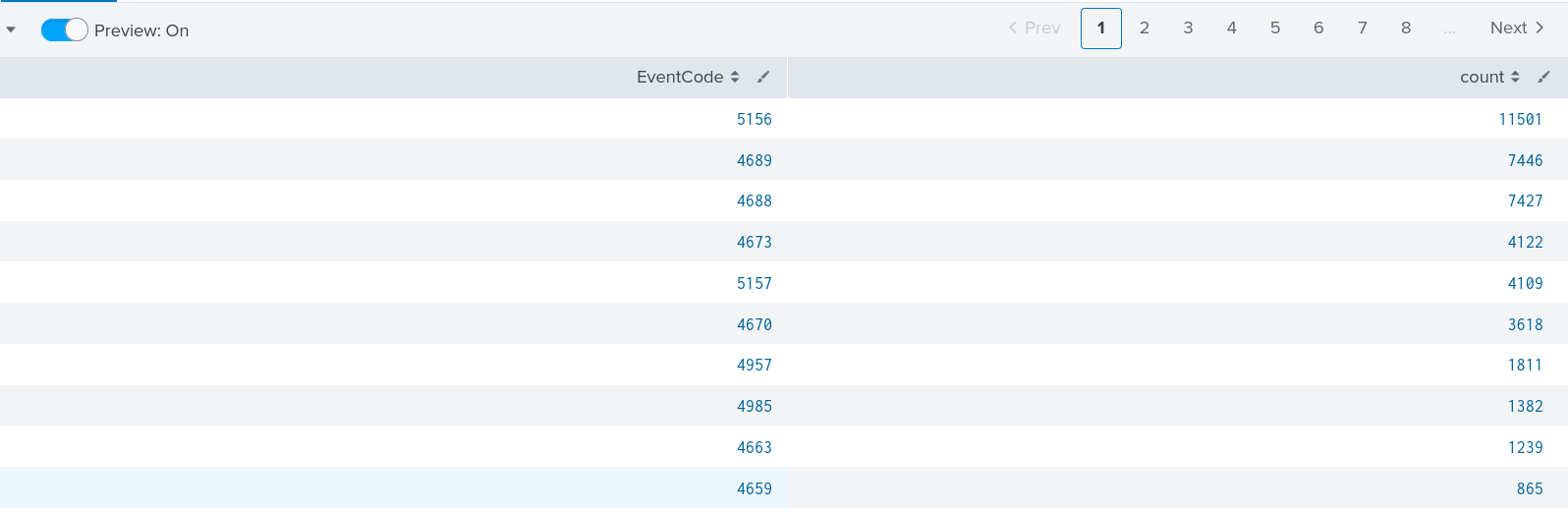Select EventCode value 4689
Image resolution: width=1568 pixels, height=512 pixels.
[x=755, y=160]
